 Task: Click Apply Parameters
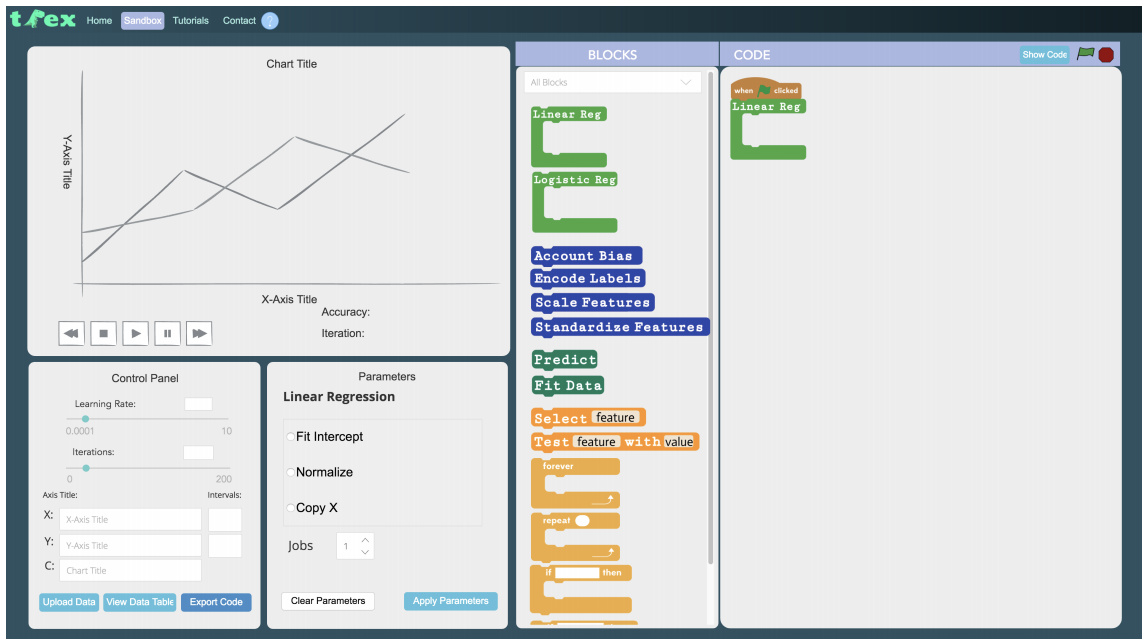pos(450,601)
